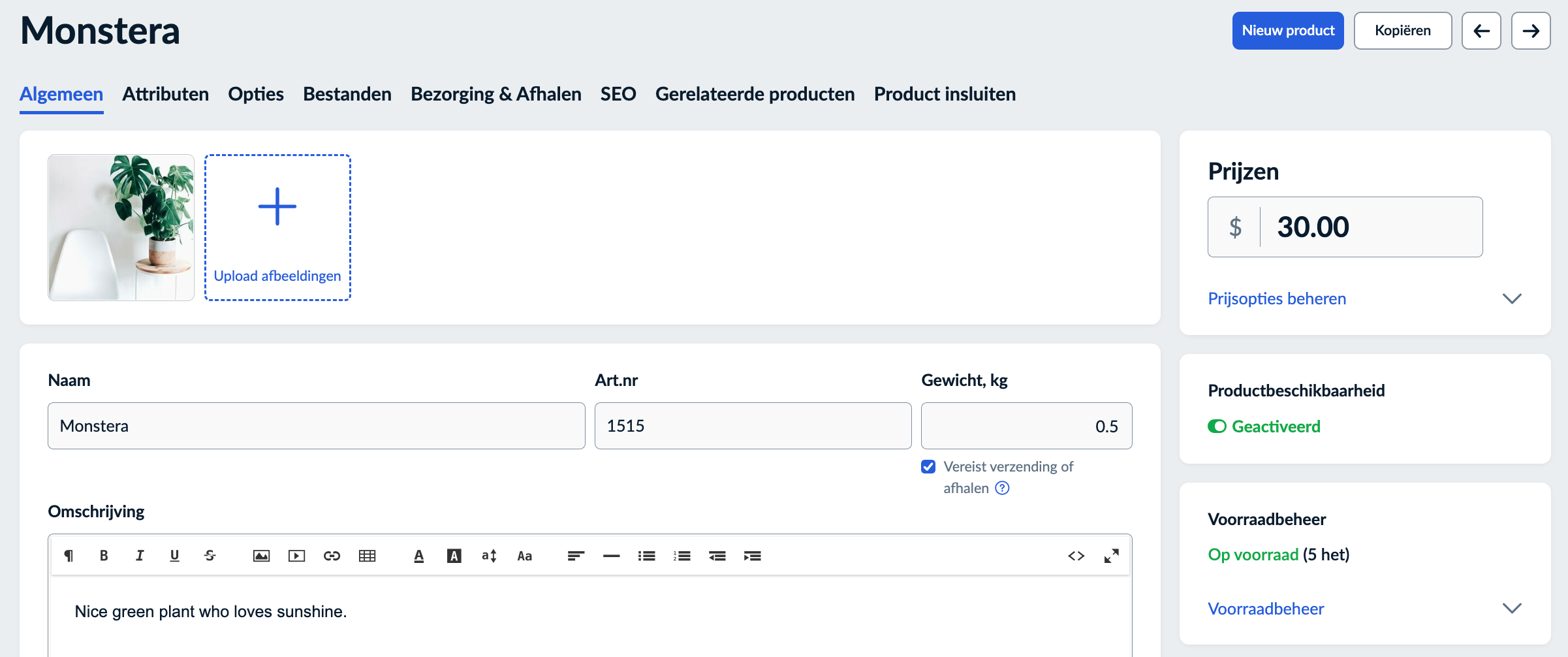The image size is (1568, 657).
Task: Click description text 'Nice green plant who loves sunshine.'
Action: coord(211,611)
